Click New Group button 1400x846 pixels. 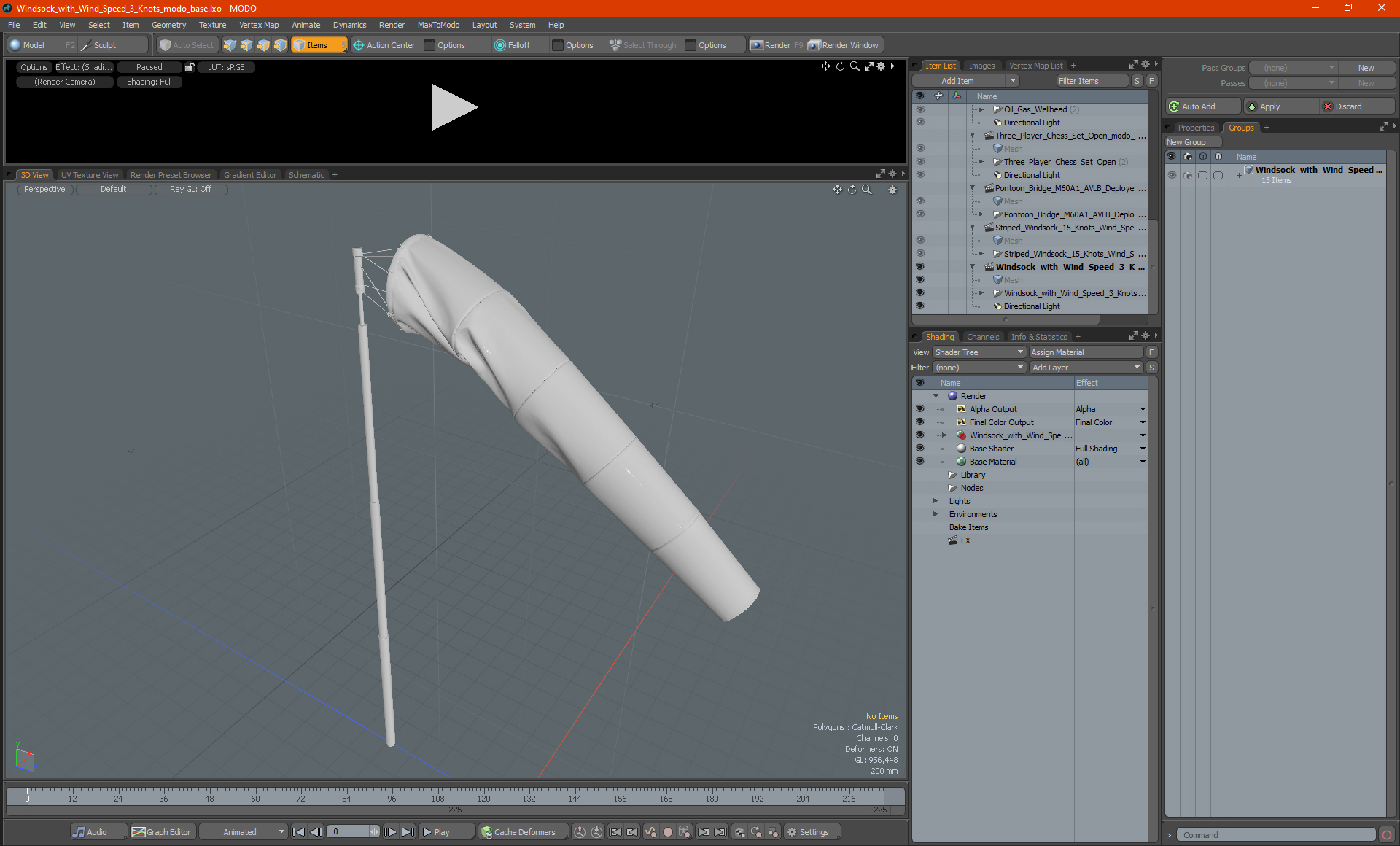(1193, 142)
